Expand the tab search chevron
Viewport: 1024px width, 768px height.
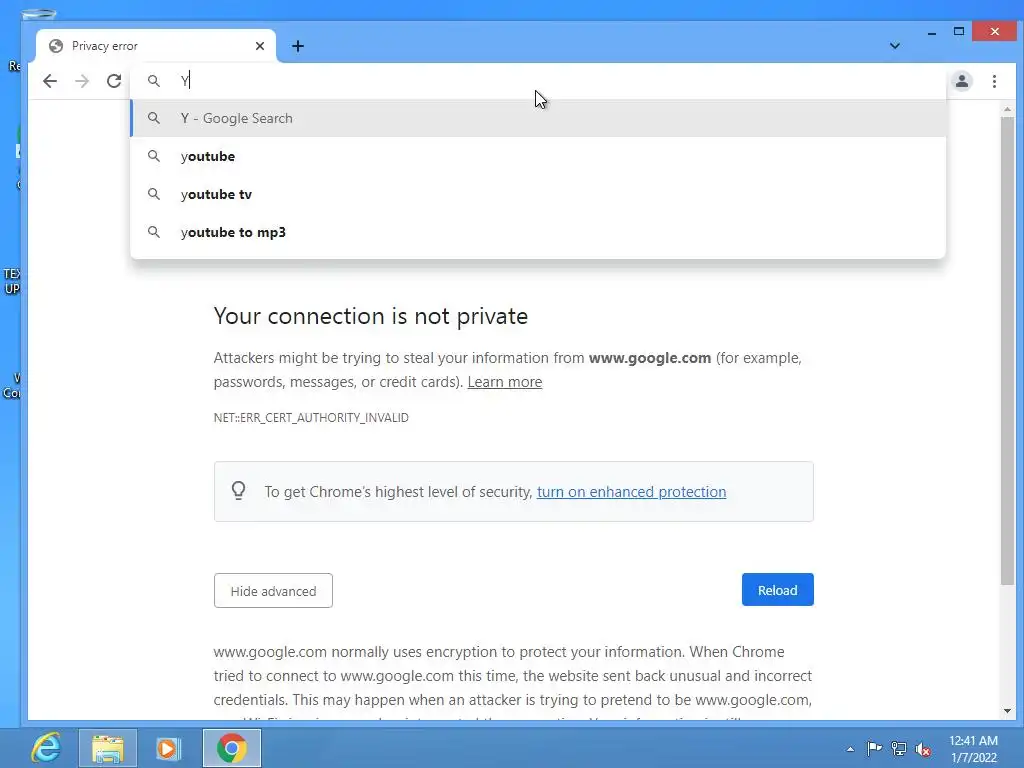point(895,46)
